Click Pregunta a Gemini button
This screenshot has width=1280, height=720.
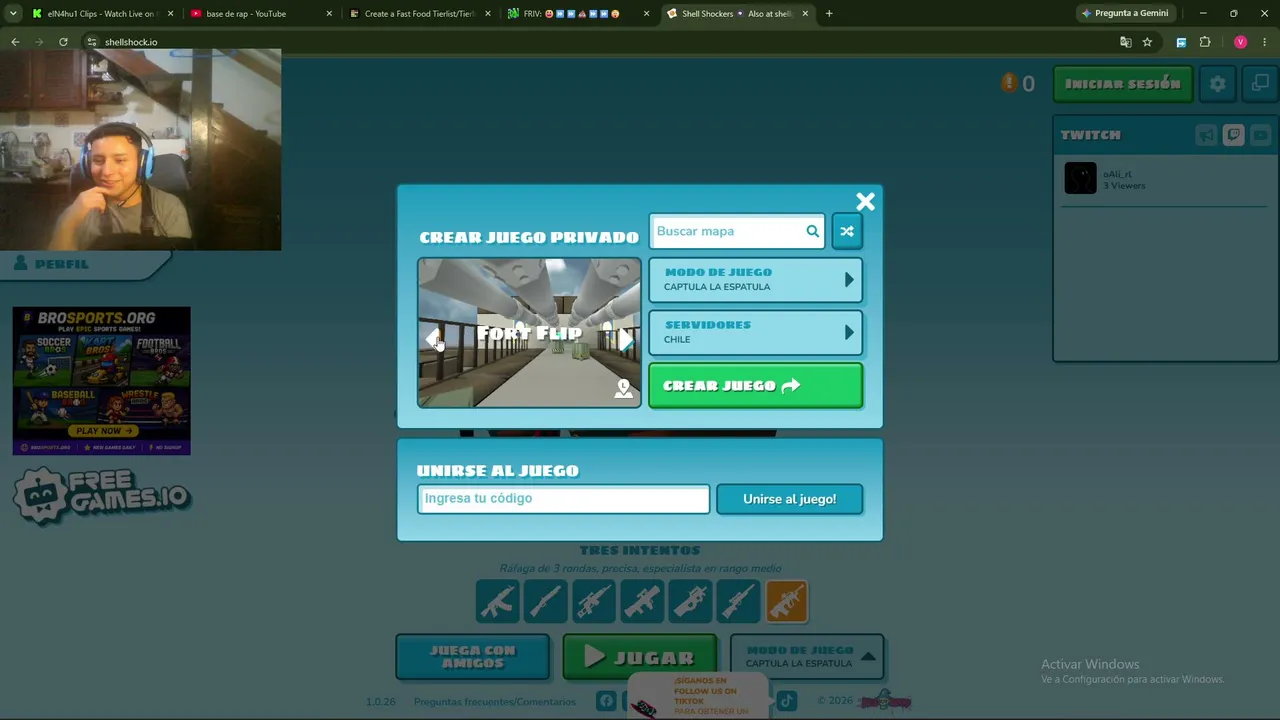(1125, 14)
